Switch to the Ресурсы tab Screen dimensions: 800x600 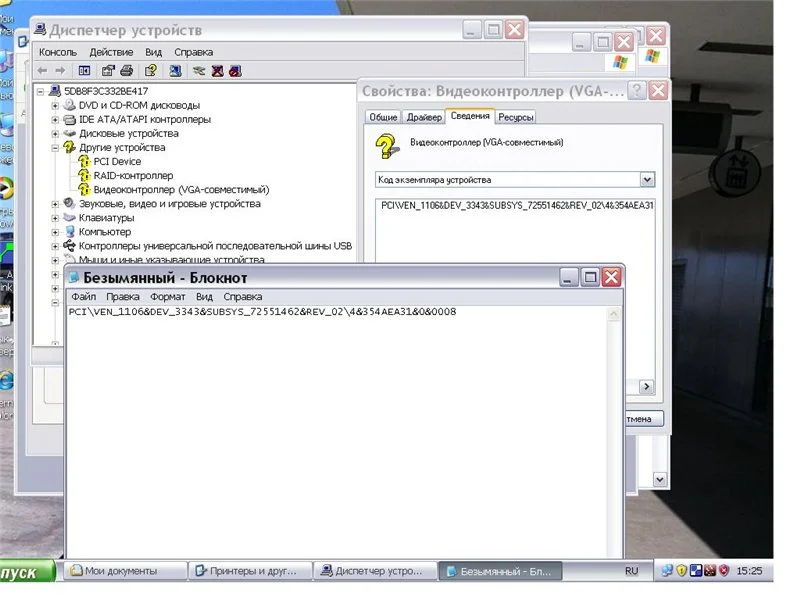tap(515, 117)
